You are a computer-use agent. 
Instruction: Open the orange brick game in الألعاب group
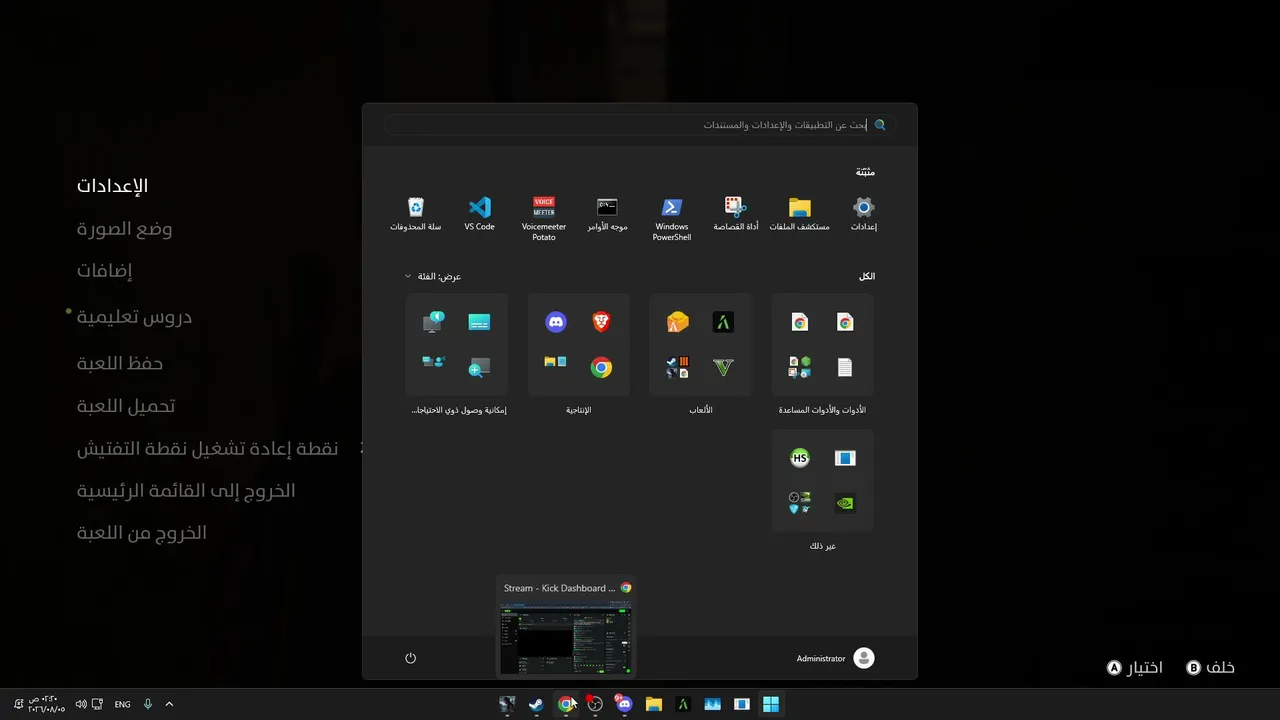coord(678,322)
